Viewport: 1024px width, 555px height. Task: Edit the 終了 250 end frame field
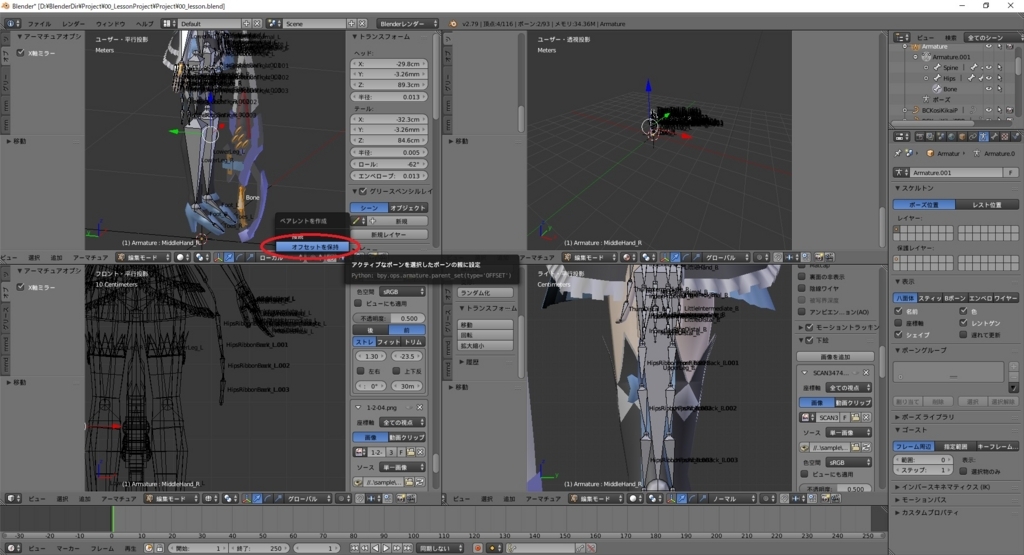point(259,548)
